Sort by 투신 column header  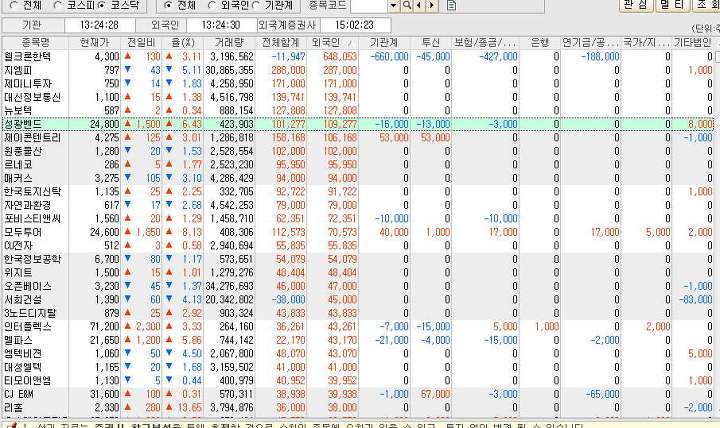pos(431,43)
